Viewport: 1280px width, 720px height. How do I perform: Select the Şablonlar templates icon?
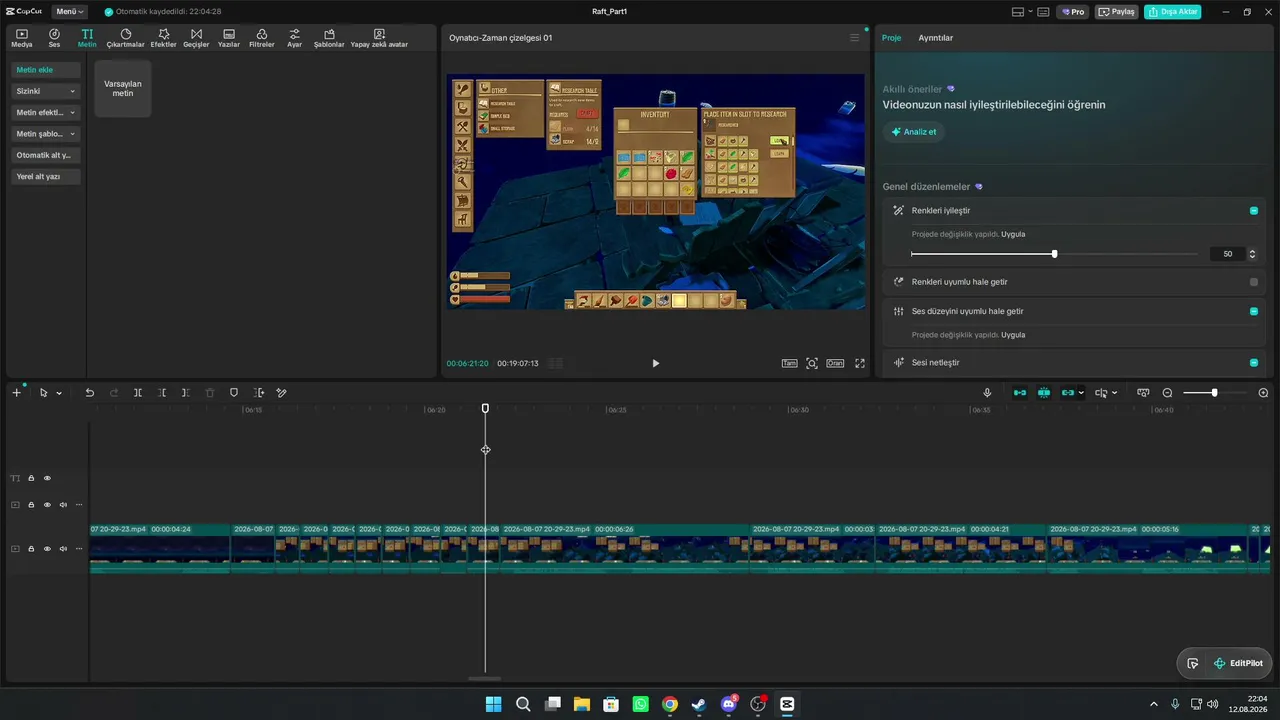(329, 38)
